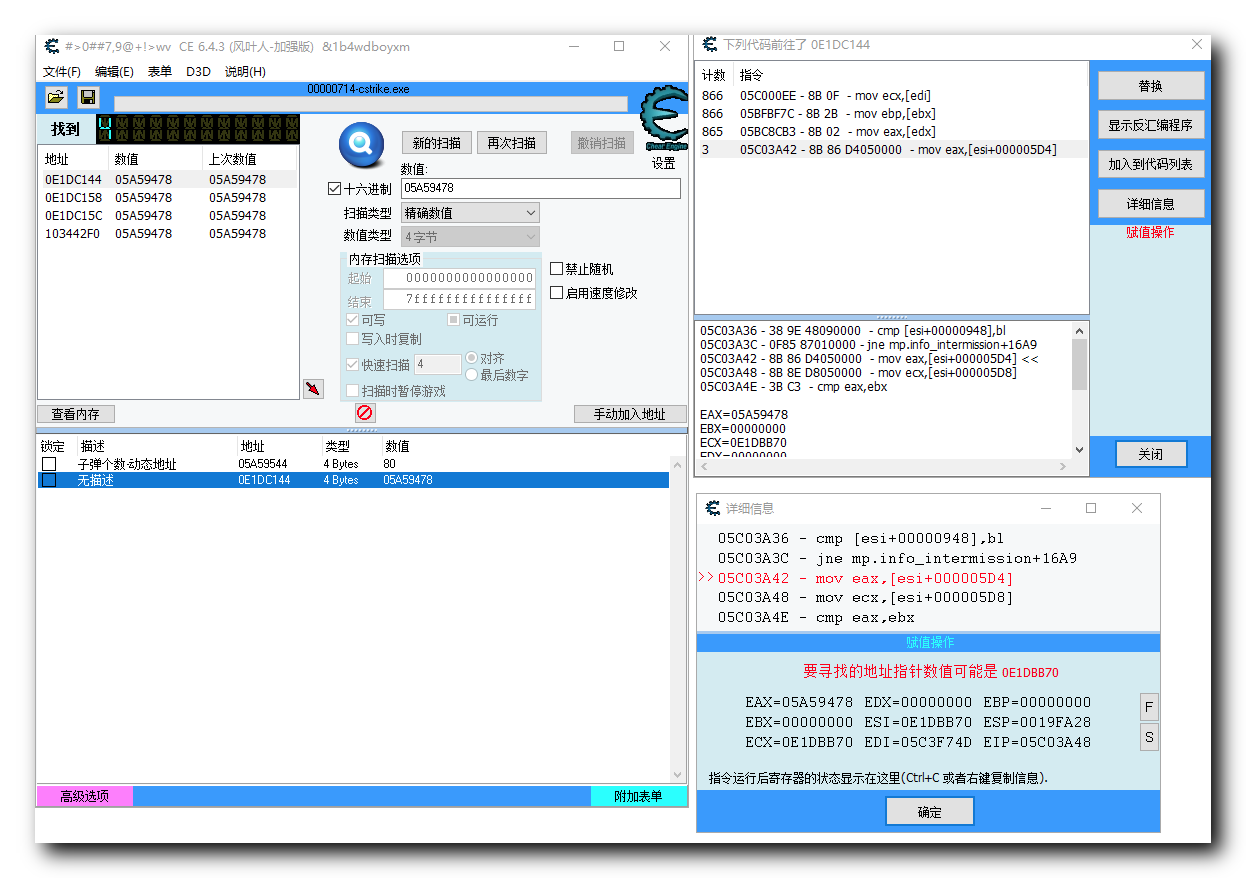
Task: Select instruction row 05BC8CB3 mov eax,[edx]
Action: [891, 132]
